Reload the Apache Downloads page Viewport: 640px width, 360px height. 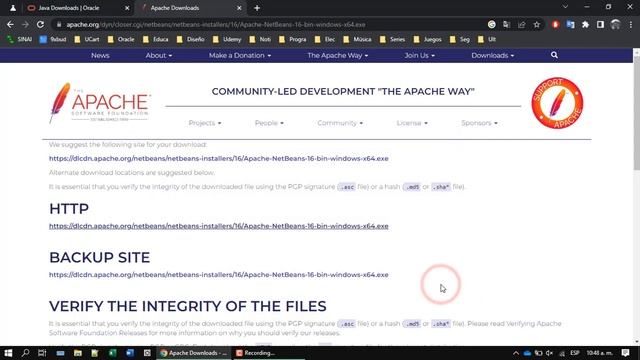(40, 24)
